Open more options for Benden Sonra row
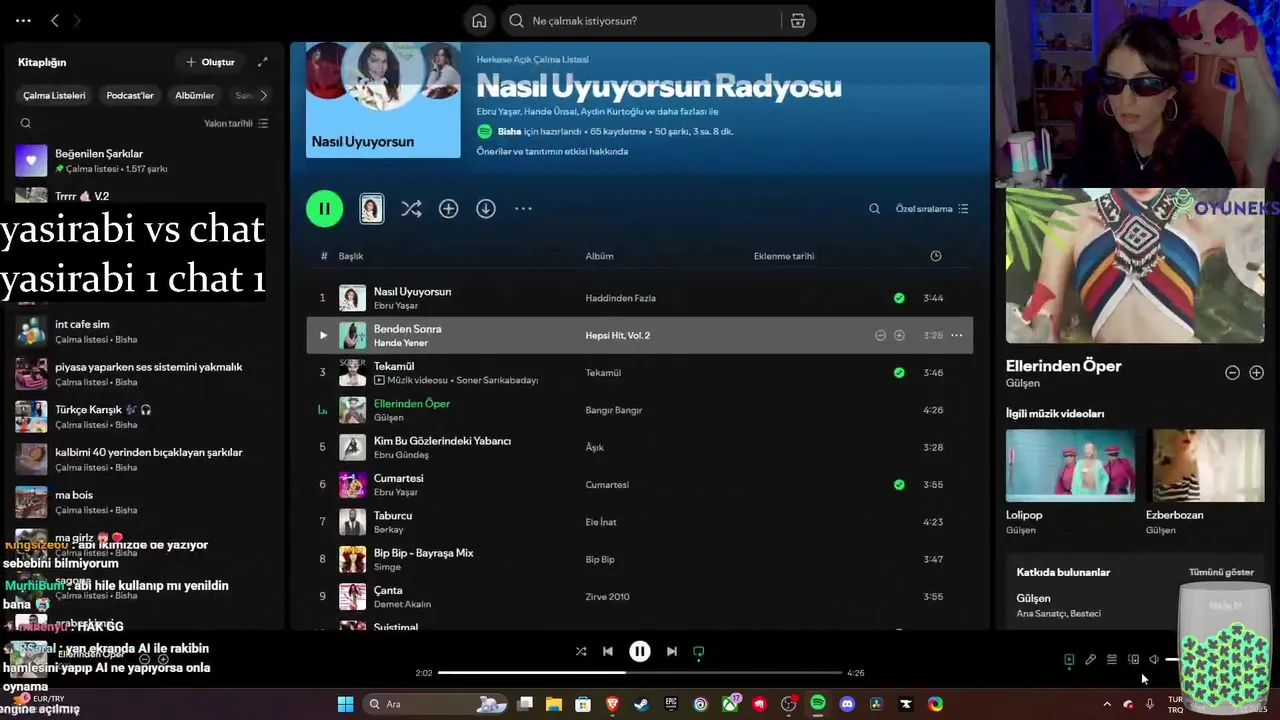 956,335
